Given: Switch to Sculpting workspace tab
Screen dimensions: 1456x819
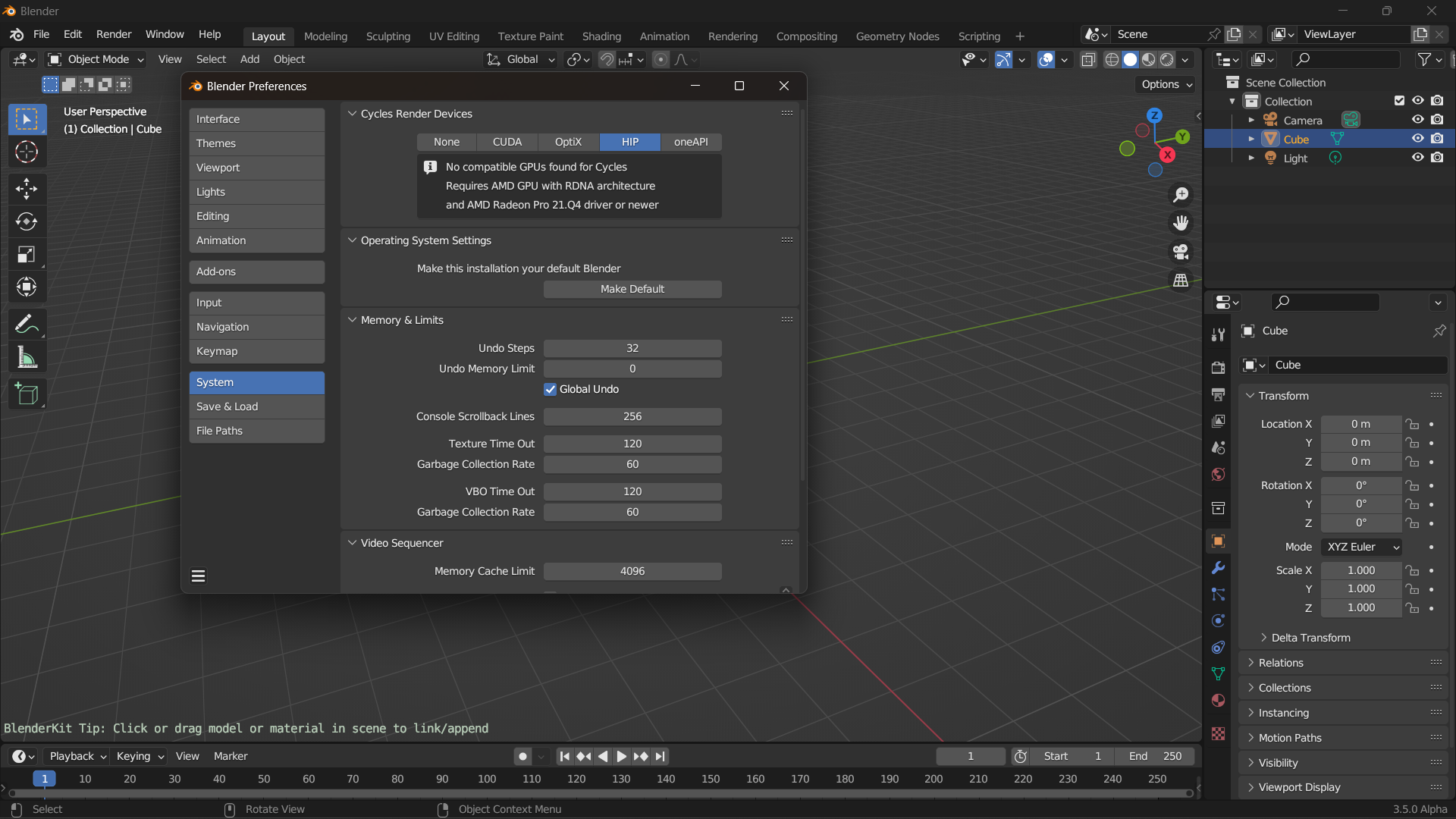Looking at the screenshot, I should click(388, 36).
